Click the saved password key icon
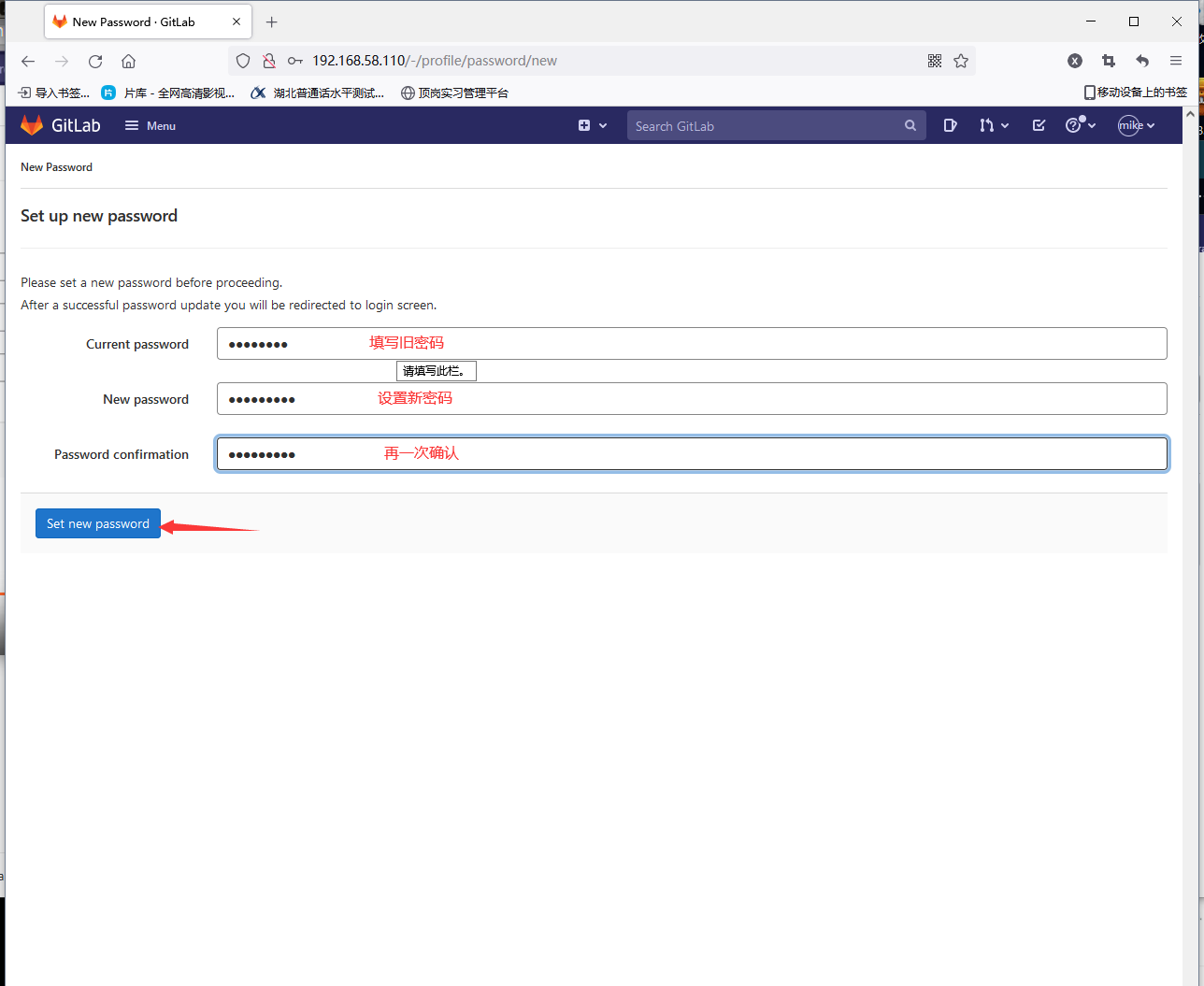The height and width of the screenshot is (986, 1204). [x=295, y=61]
